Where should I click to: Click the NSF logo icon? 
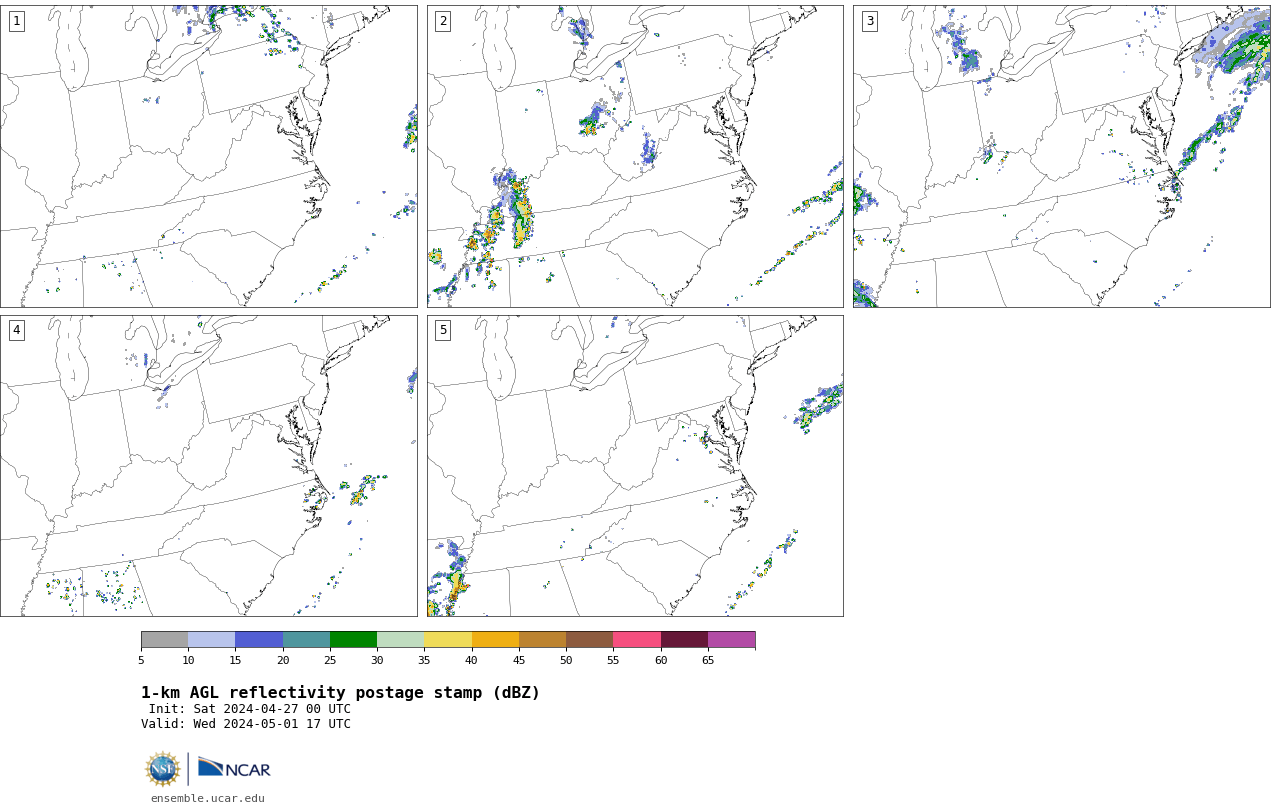[163, 769]
